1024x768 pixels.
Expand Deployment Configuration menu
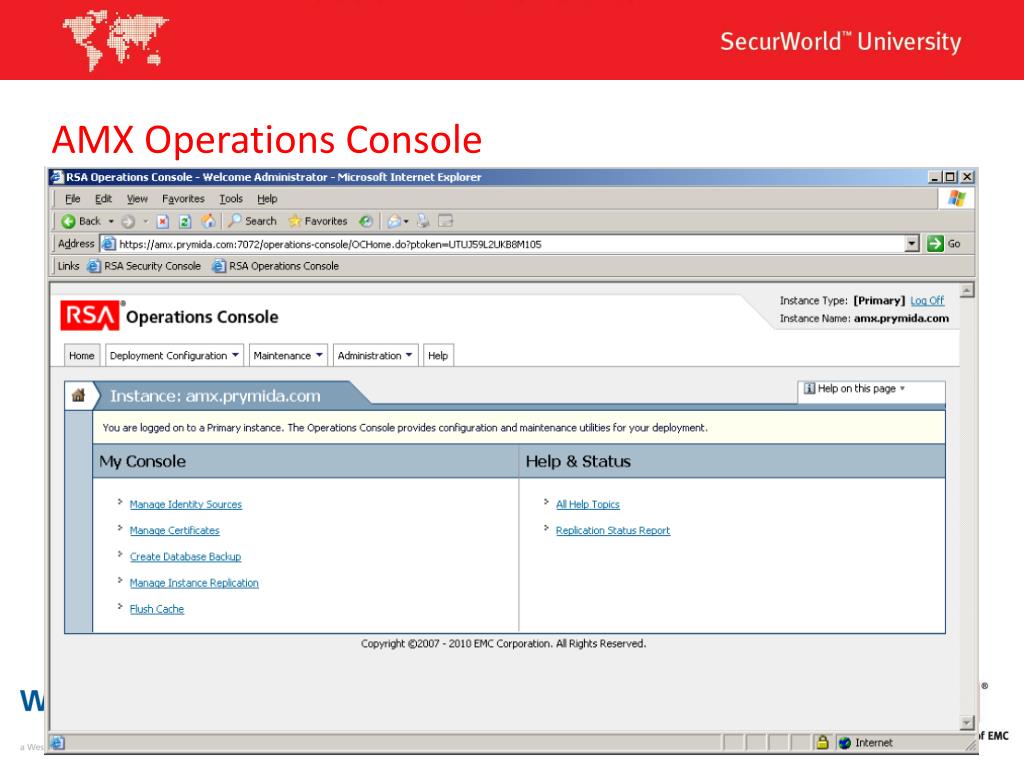pos(174,355)
